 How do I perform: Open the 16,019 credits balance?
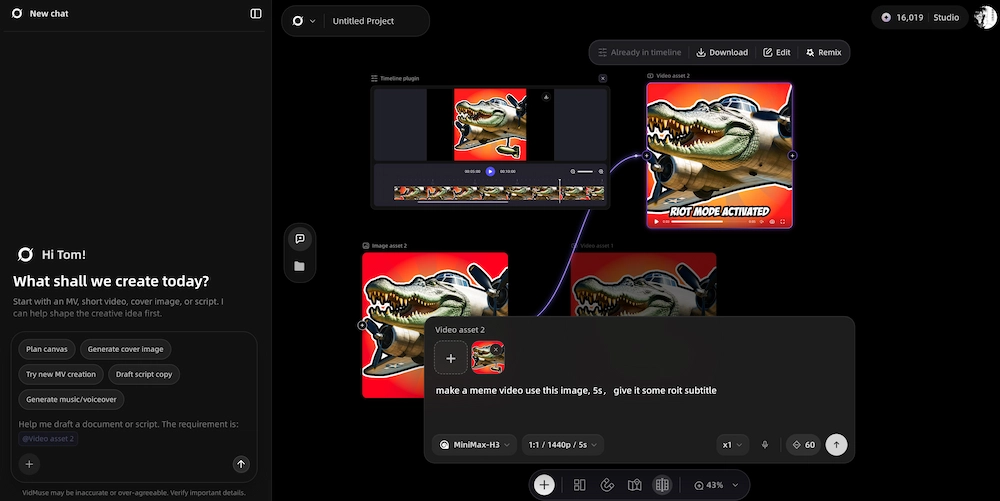[902, 18]
